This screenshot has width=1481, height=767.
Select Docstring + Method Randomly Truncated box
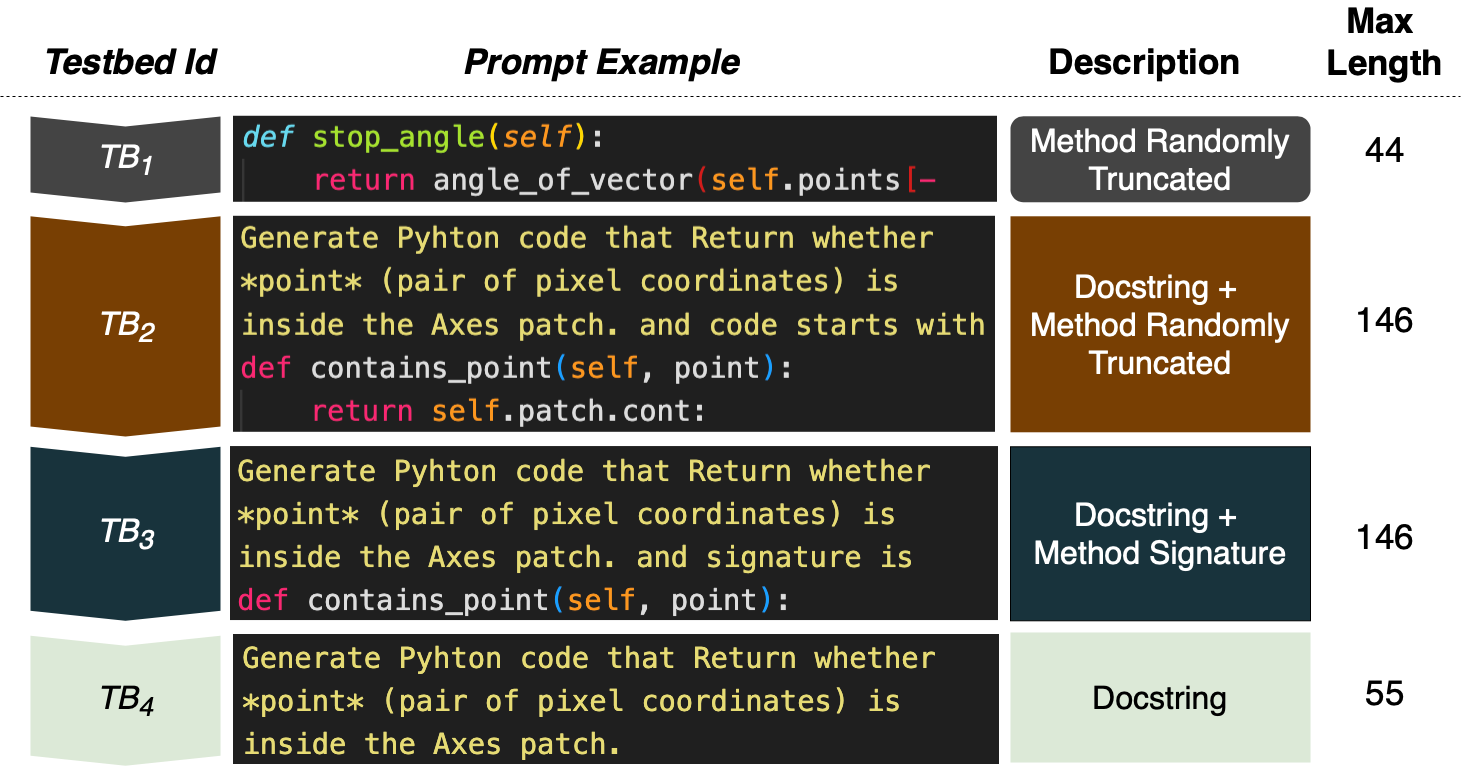(x=1160, y=325)
